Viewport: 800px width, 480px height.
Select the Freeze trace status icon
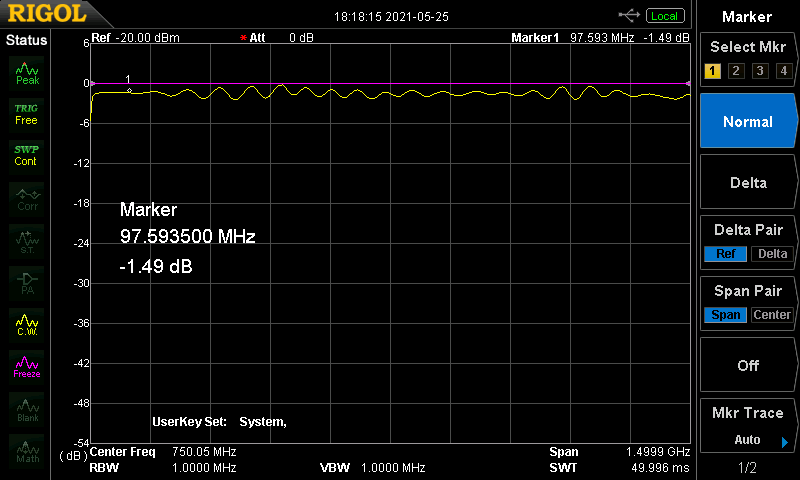pos(27,367)
